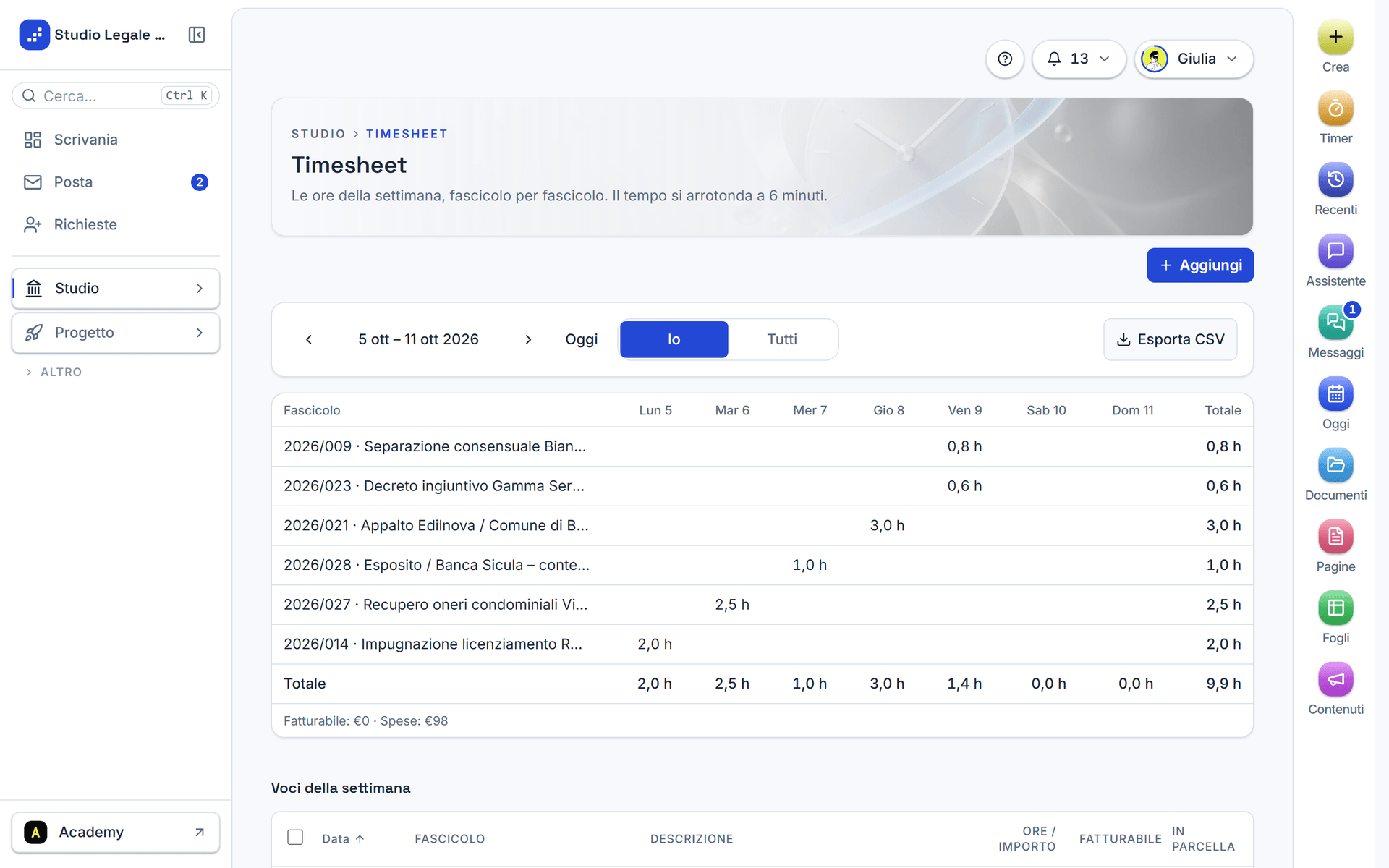
Task: Sort by Data column header
Action: [x=343, y=838]
